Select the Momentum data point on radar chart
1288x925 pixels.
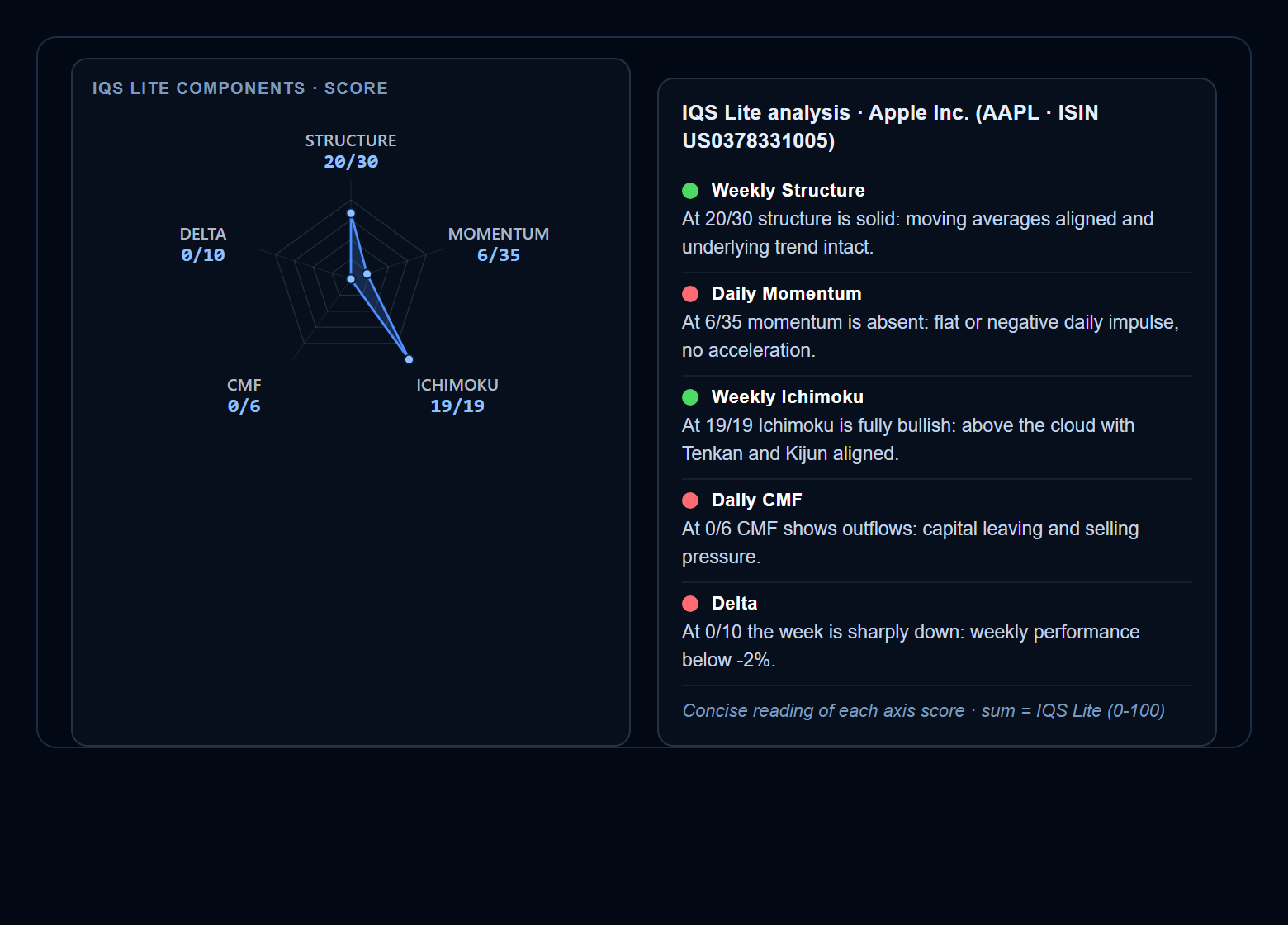[367, 274]
